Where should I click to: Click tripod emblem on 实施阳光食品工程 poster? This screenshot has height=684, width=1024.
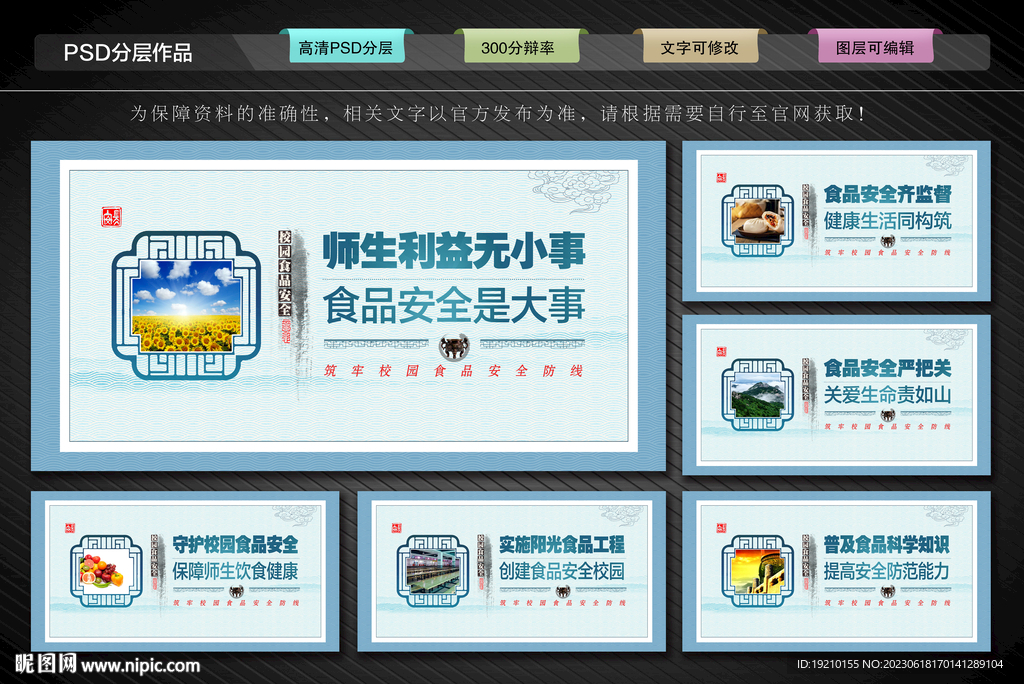pos(562,591)
